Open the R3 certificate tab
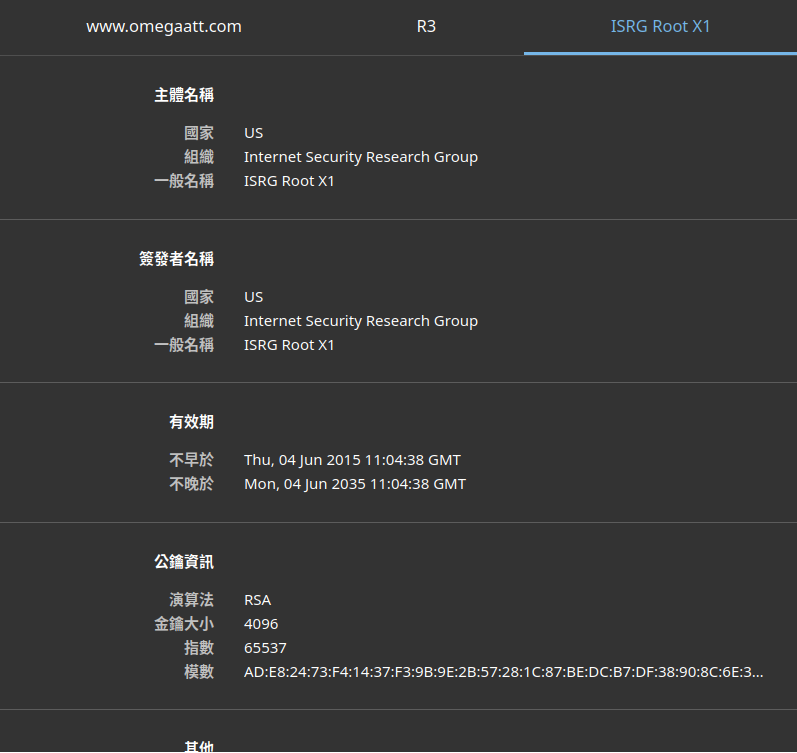Image resolution: width=797 pixels, height=753 pixels. tap(426, 26)
